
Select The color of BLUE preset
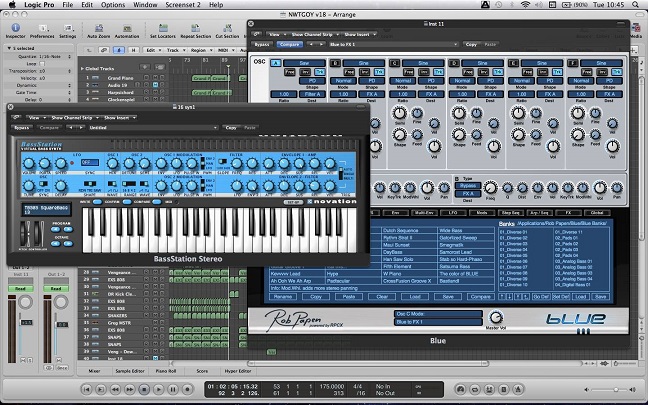(x=459, y=274)
